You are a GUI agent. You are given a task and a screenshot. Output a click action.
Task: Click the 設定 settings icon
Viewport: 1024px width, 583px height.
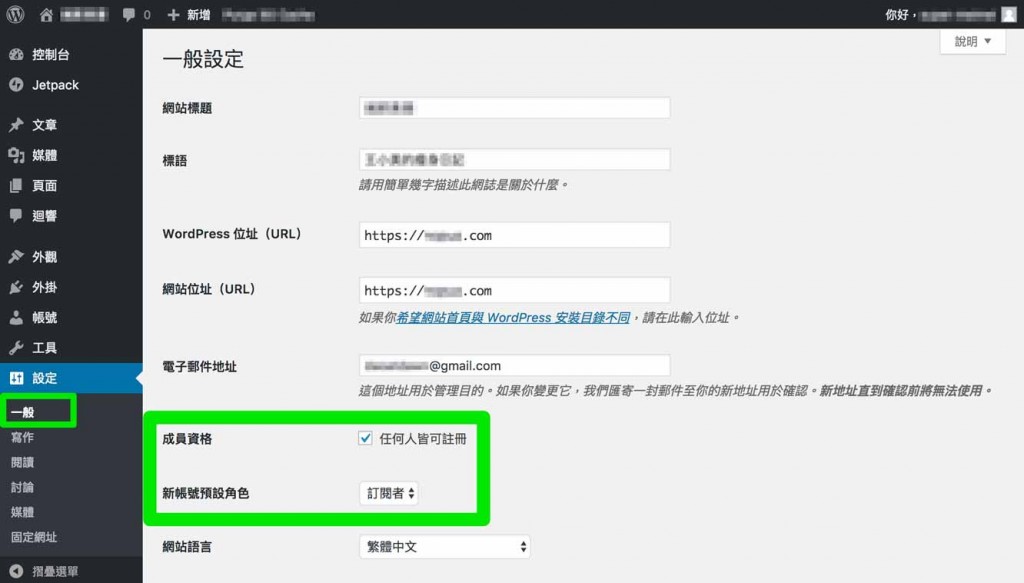click(x=16, y=378)
